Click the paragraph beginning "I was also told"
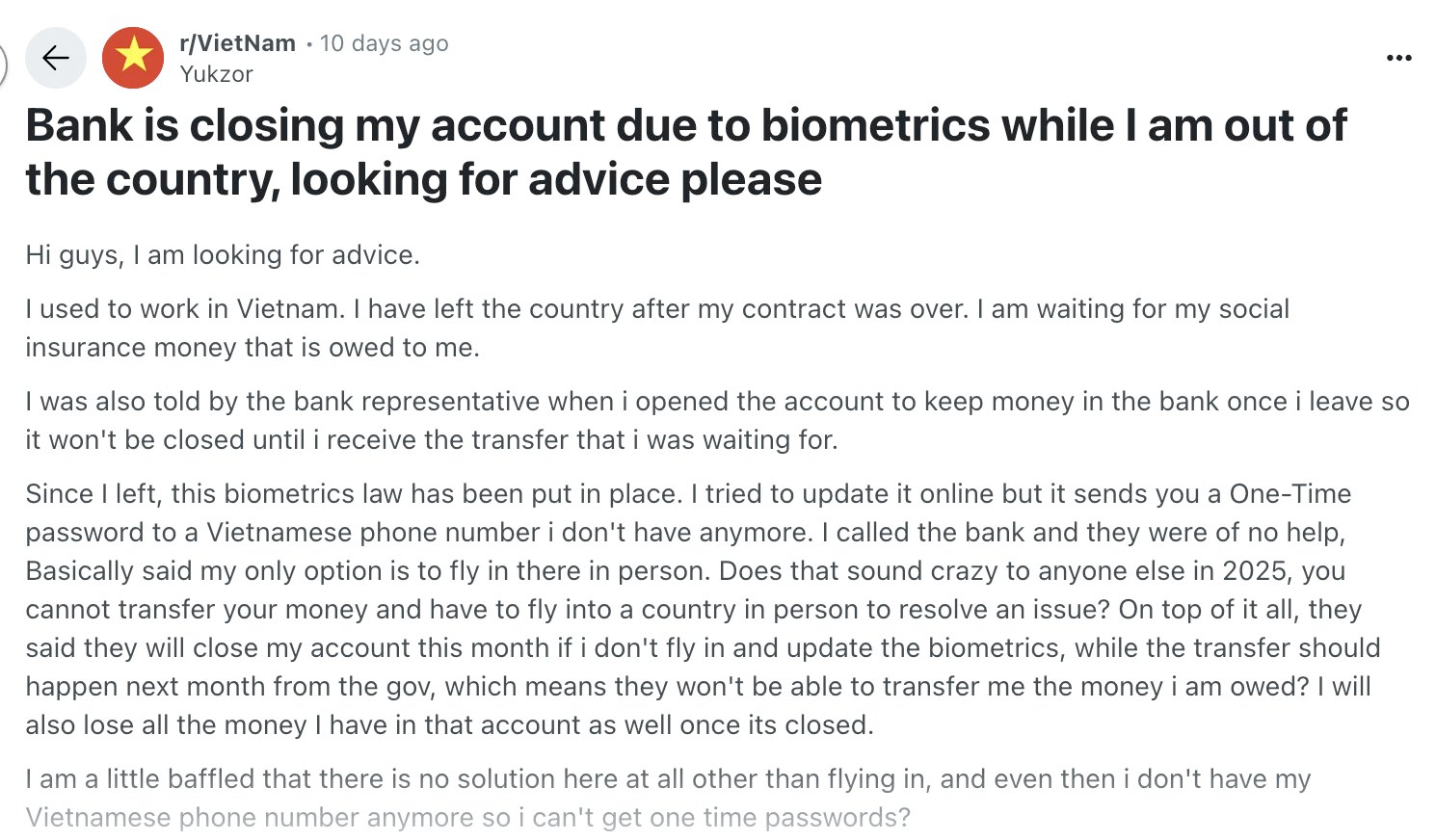1436x840 pixels. [717, 420]
